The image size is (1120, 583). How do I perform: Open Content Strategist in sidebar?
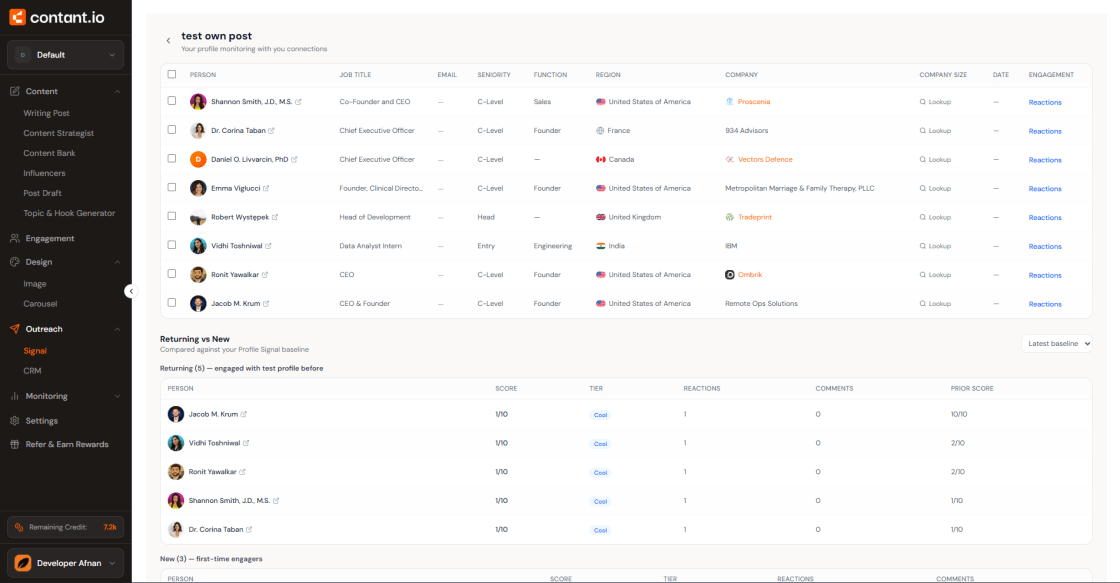(59, 133)
